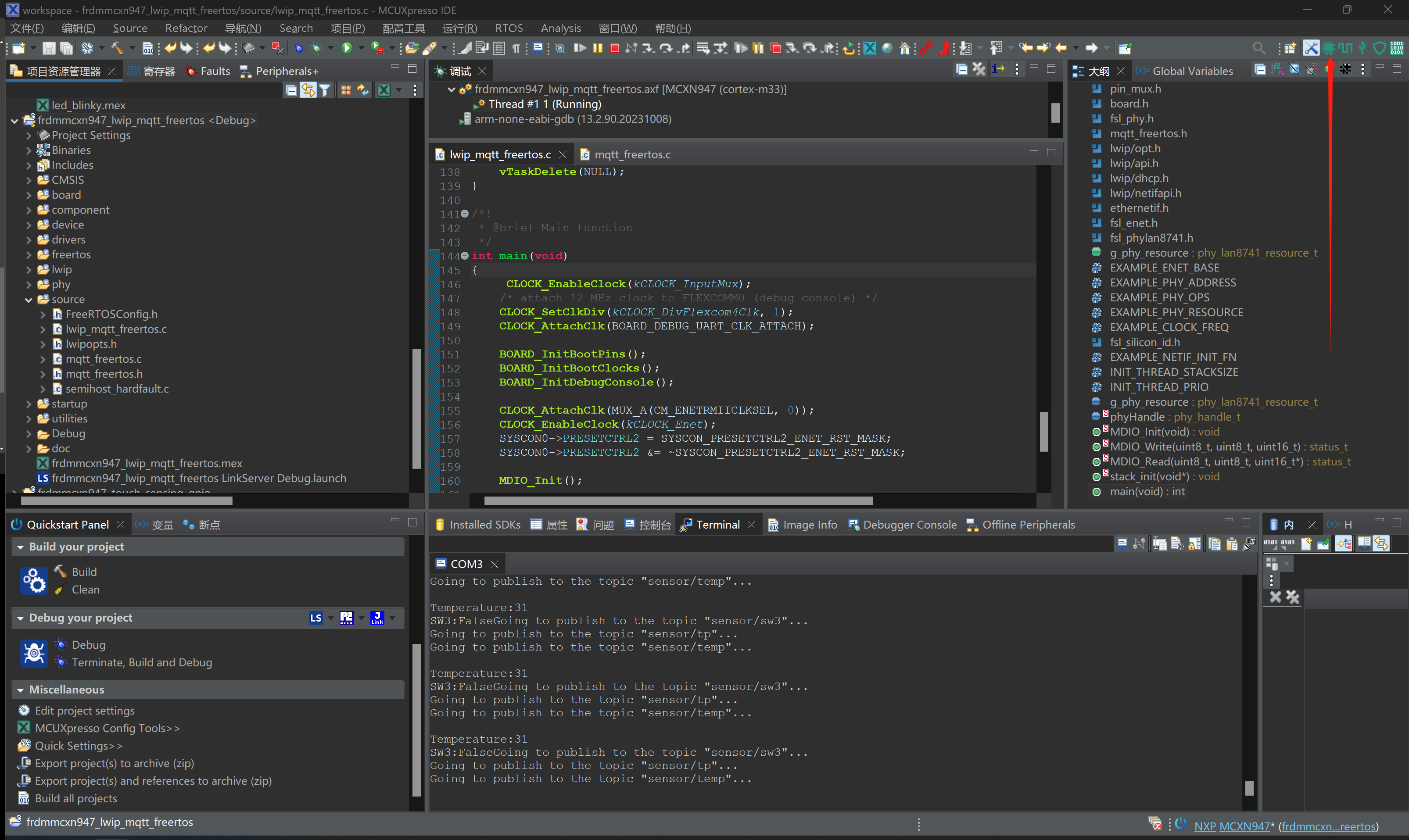Image resolution: width=1409 pixels, height=840 pixels.
Task: Click the hammer Build icon in the top toolbar
Action: tap(117, 48)
